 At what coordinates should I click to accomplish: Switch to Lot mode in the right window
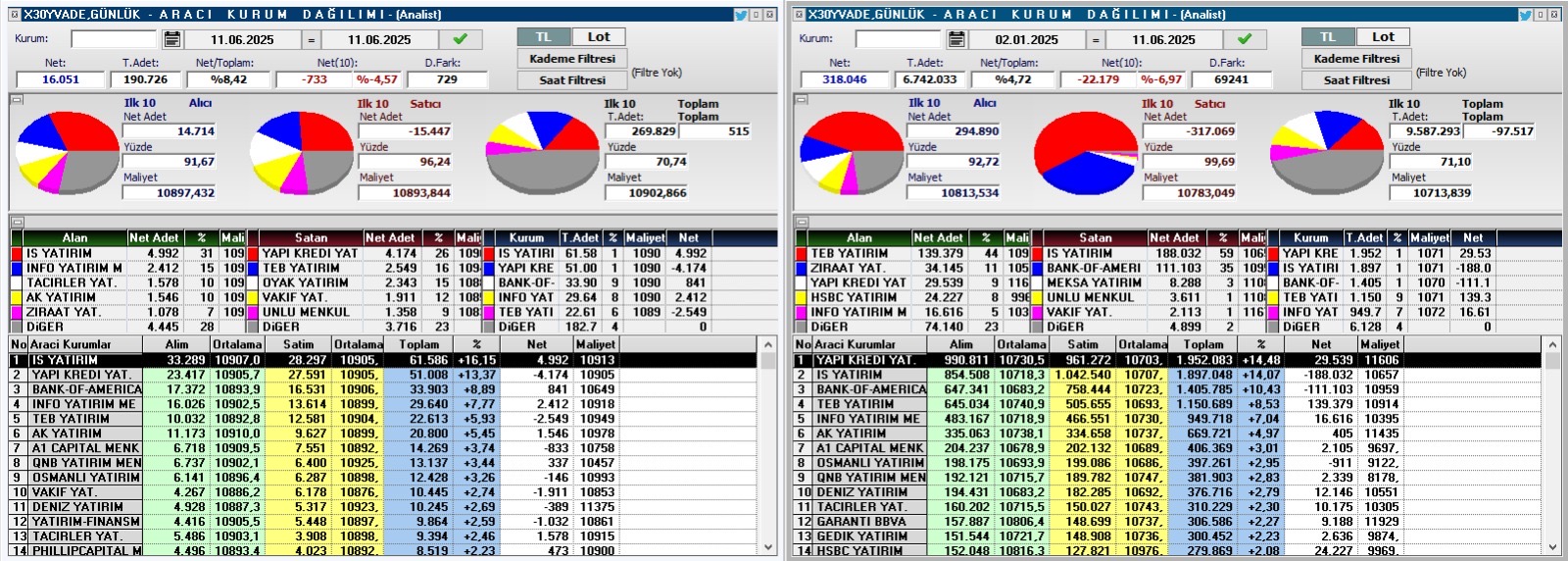click(1383, 37)
